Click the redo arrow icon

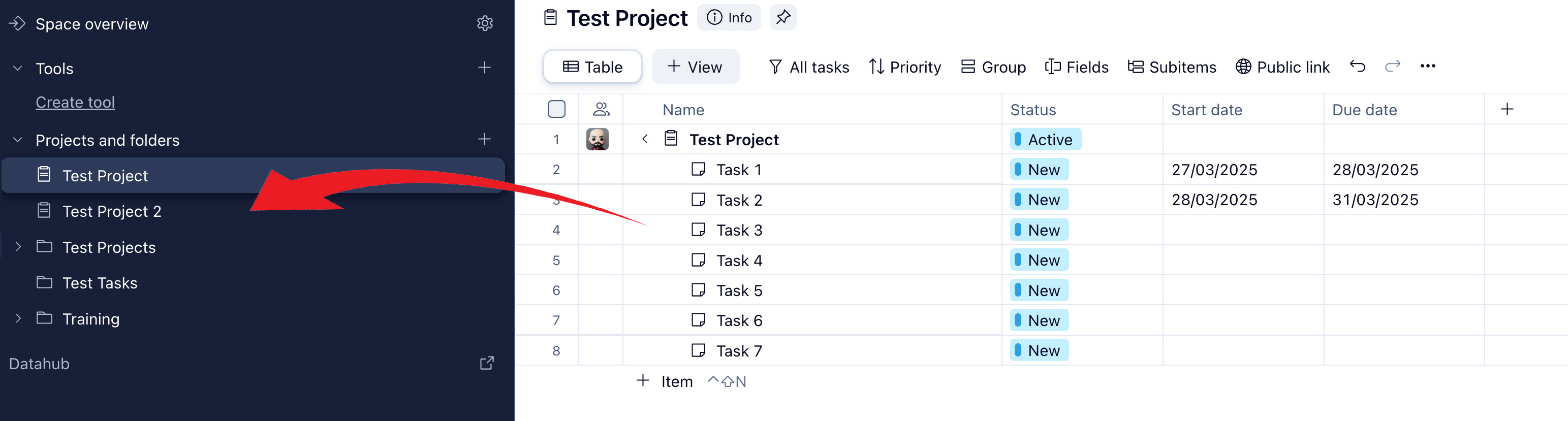(1393, 67)
